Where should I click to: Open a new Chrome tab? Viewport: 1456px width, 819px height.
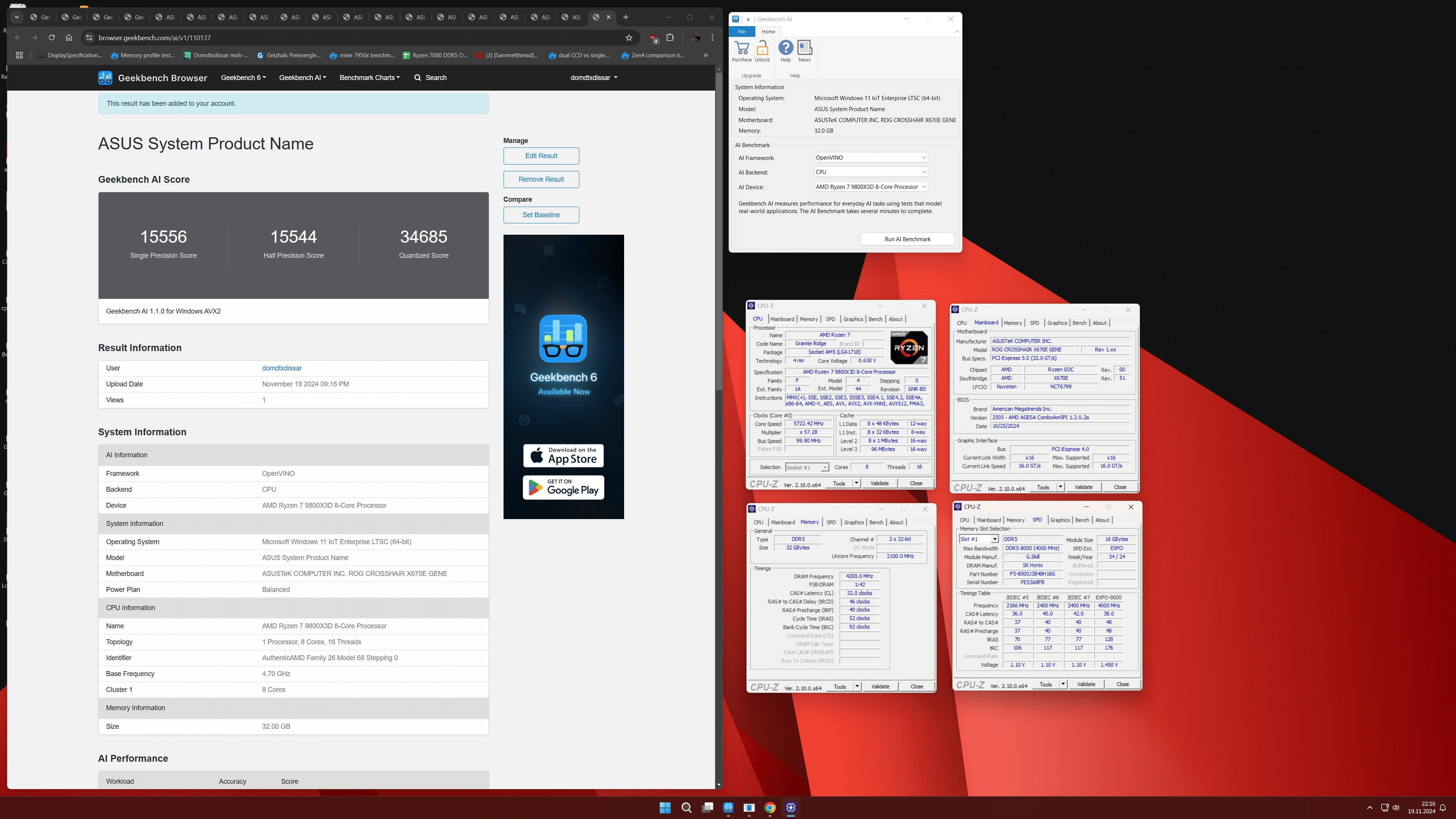[626, 17]
